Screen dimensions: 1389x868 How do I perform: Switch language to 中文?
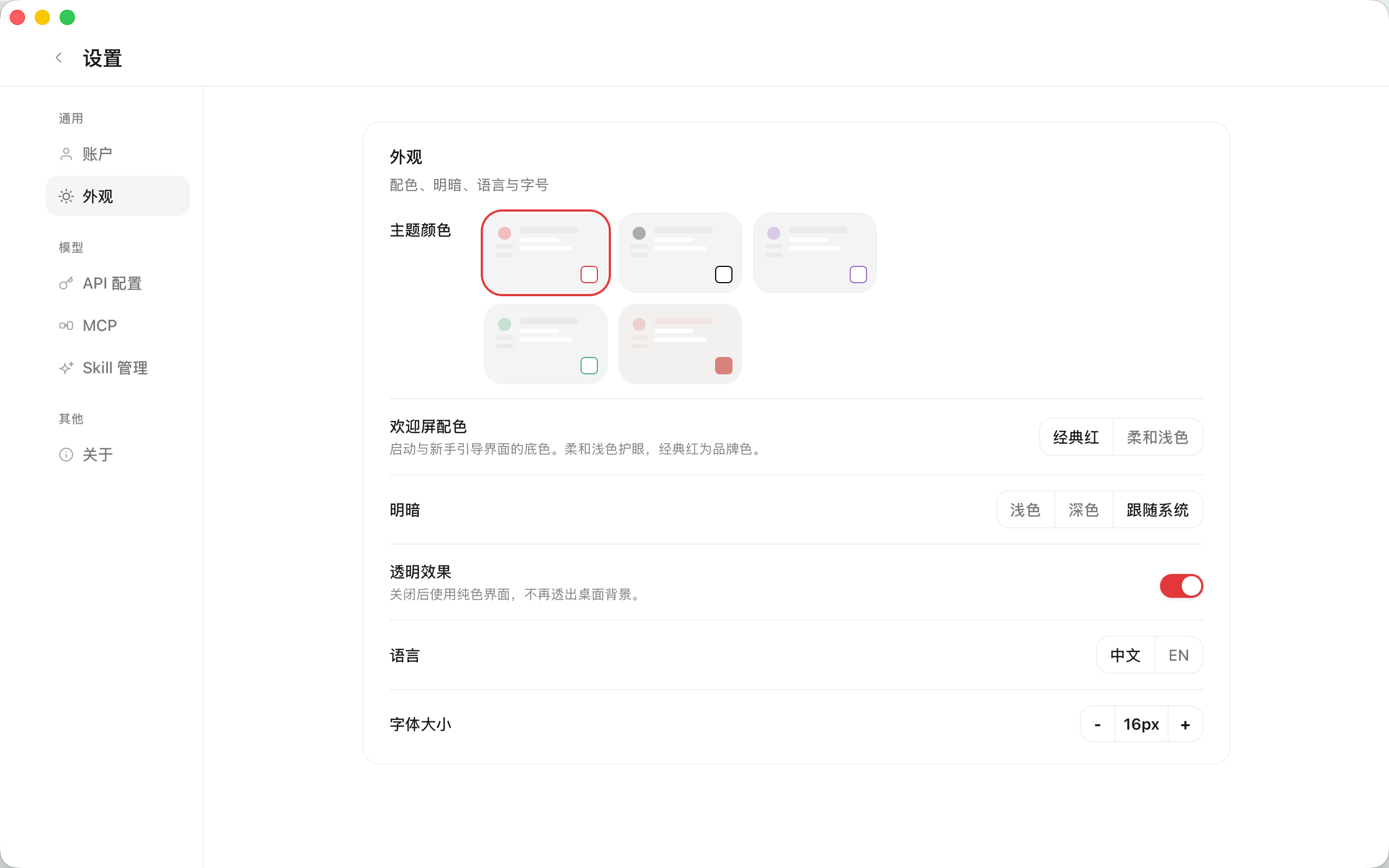(x=1125, y=655)
